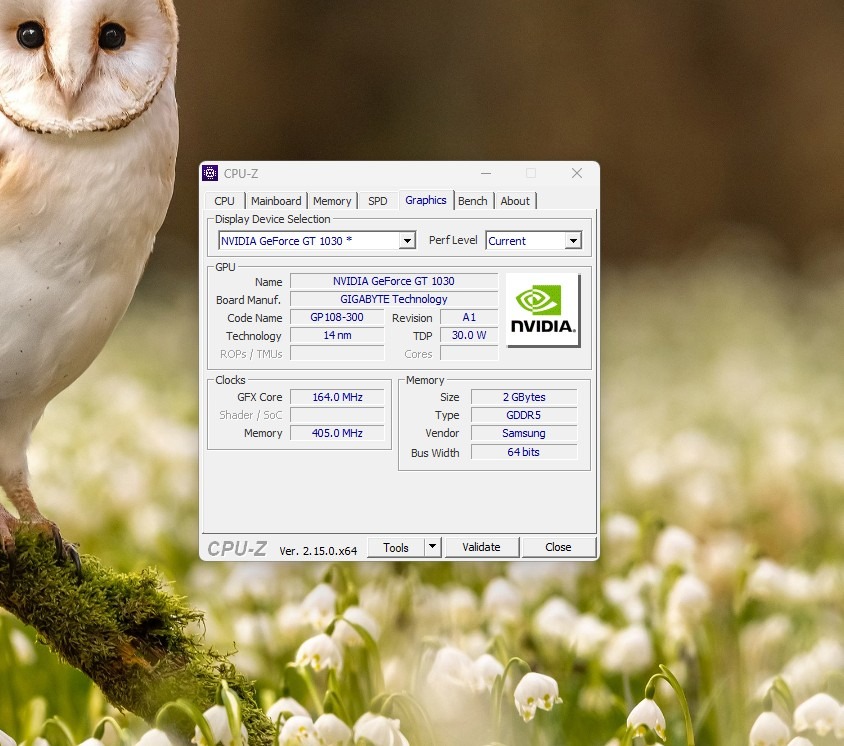Close the CPU-Z window with X

pos(577,173)
